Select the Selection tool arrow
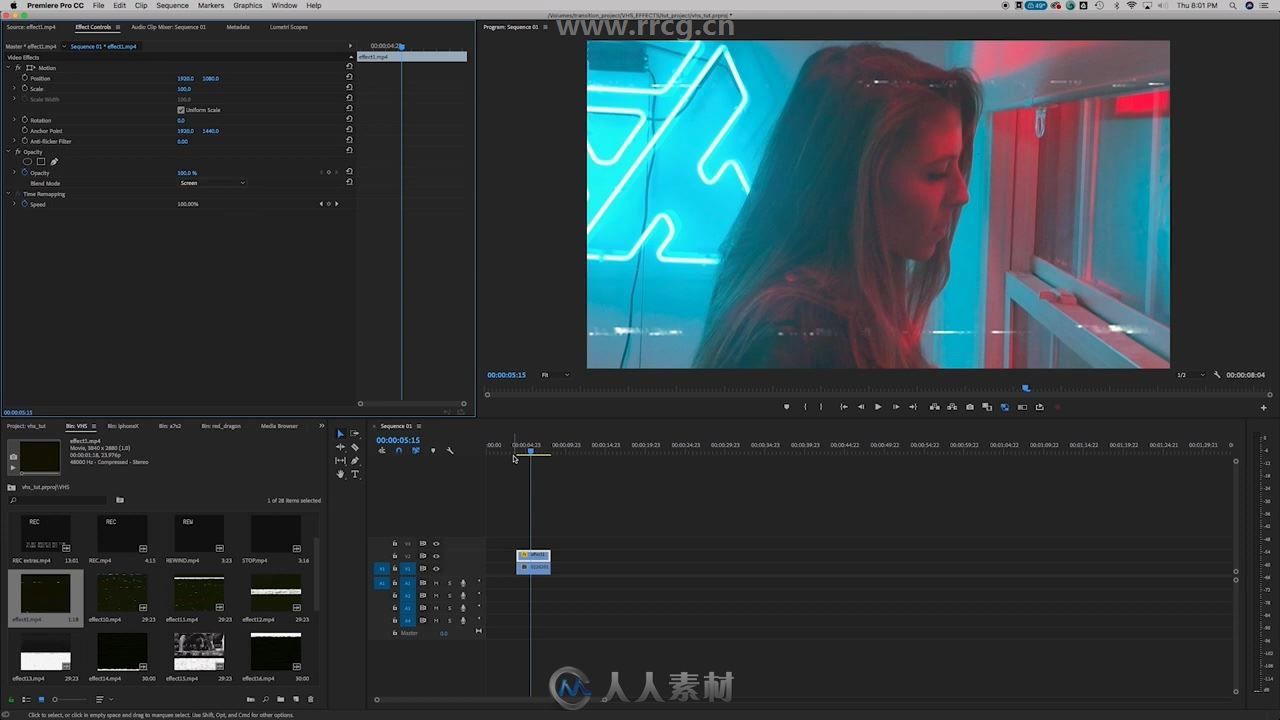 coord(340,434)
